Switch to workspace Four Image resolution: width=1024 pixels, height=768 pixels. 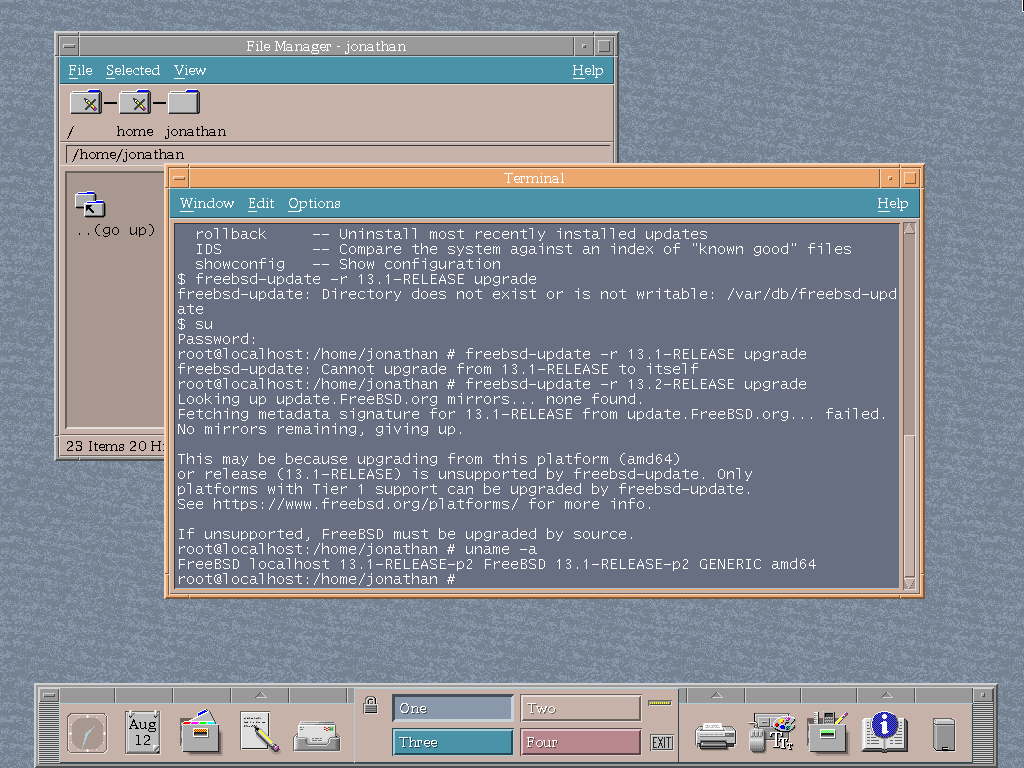580,742
